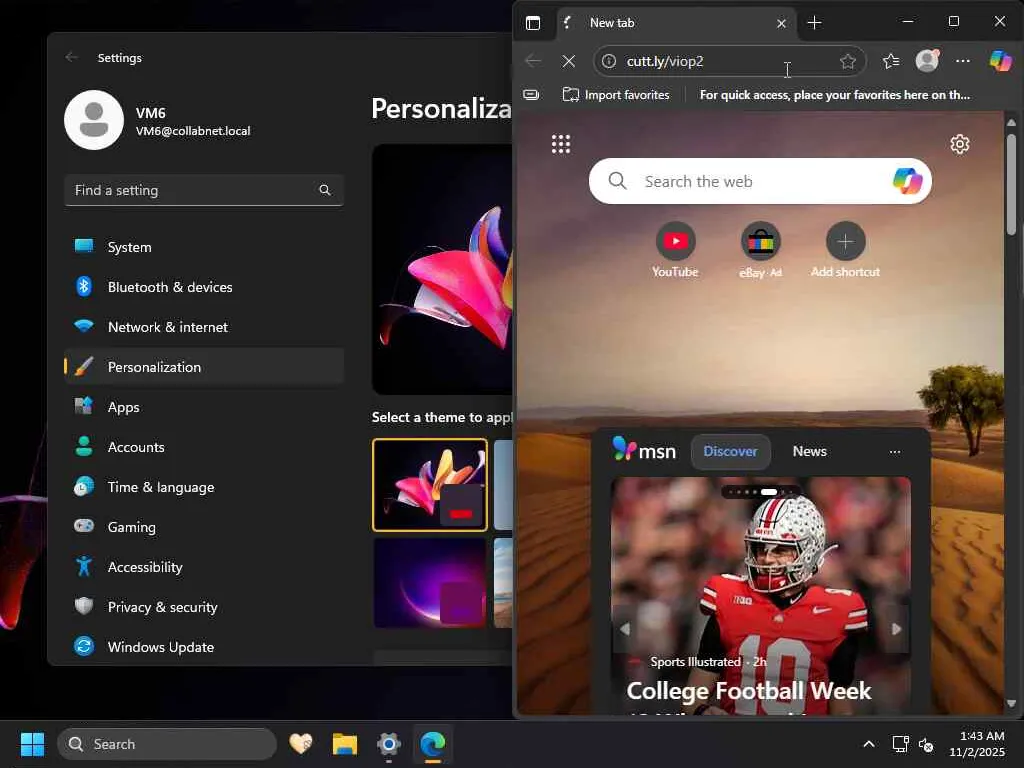Click the cutt.ly/viop2 address bar
1024x768 pixels.
(729, 61)
